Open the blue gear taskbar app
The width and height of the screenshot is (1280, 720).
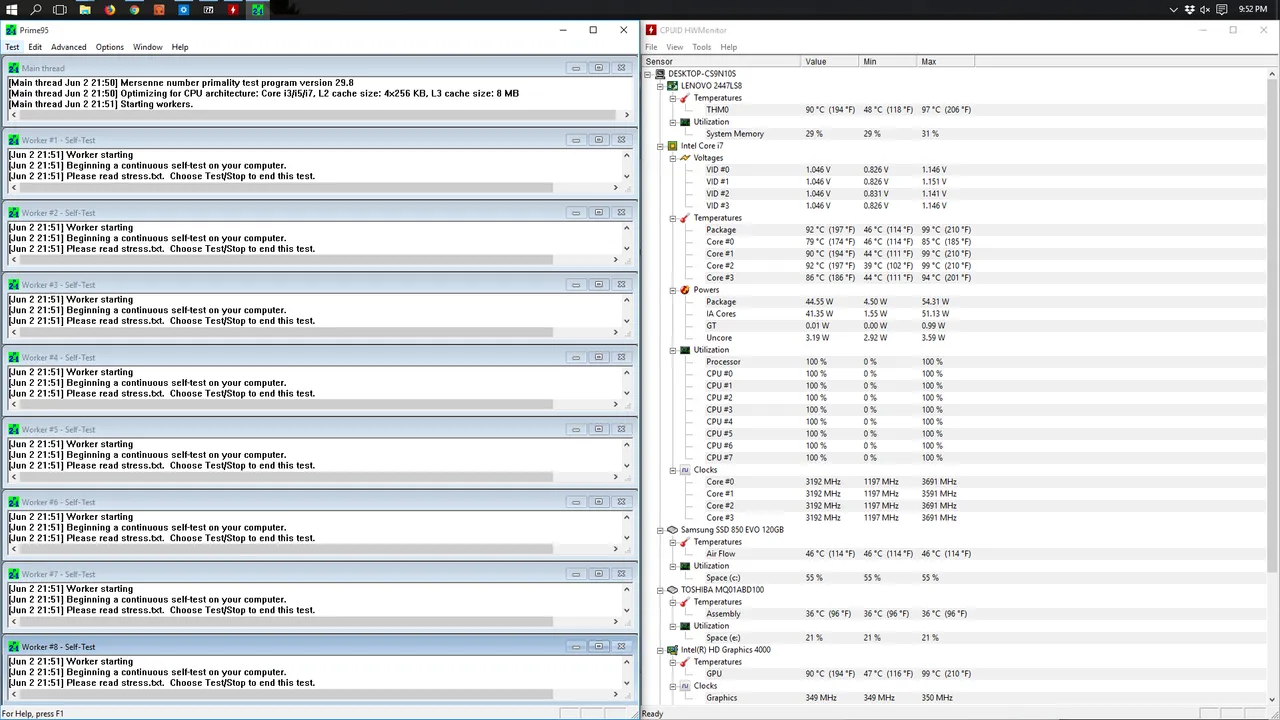click(184, 9)
